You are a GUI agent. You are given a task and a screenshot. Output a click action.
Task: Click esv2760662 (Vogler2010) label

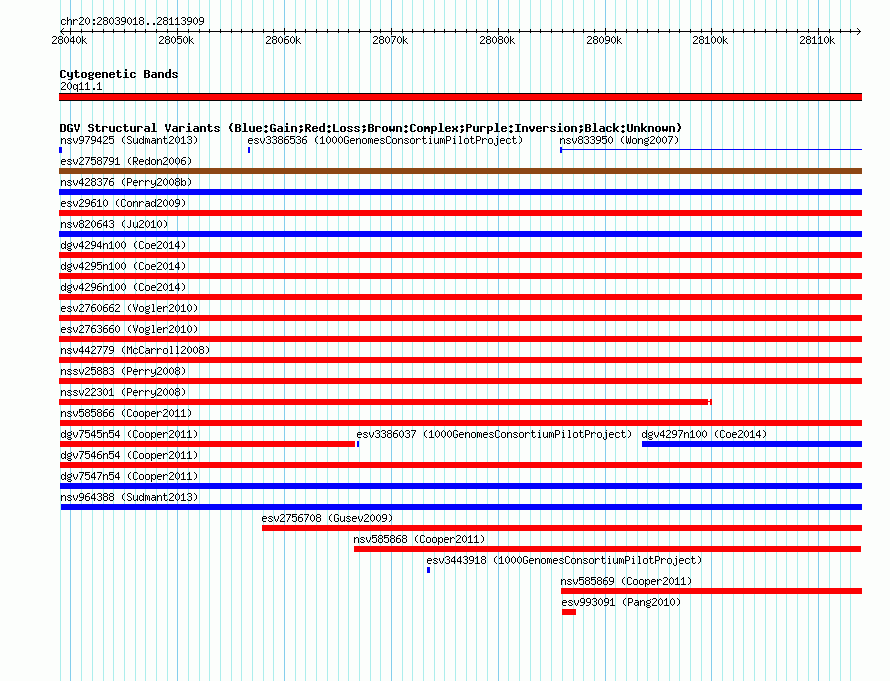coord(129,308)
